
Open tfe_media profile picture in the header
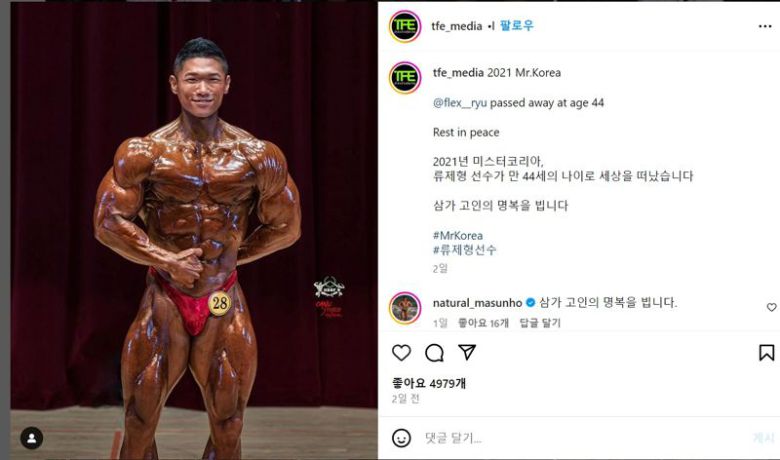[405, 26]
